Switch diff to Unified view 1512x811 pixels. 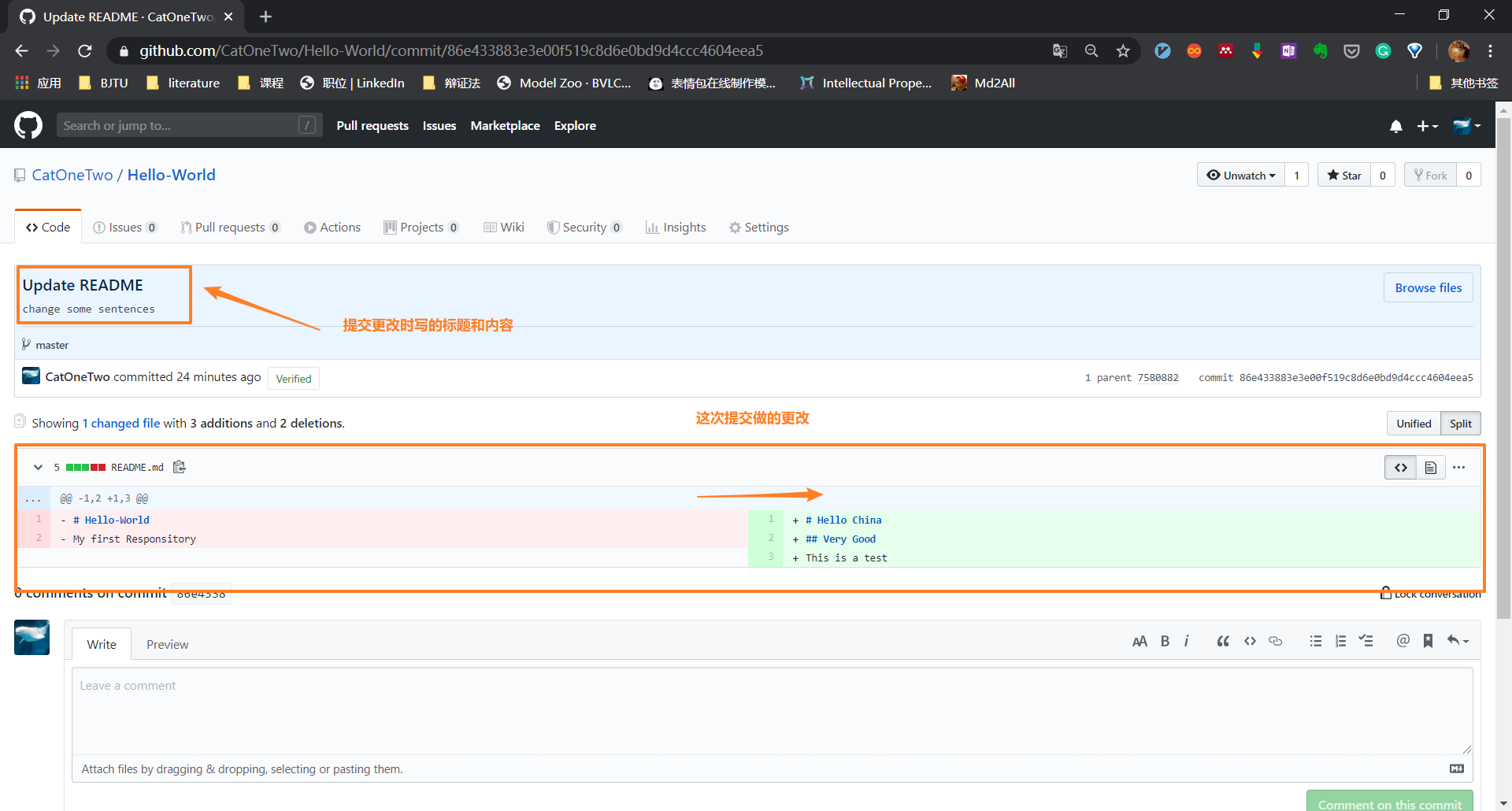[1414, 424]
